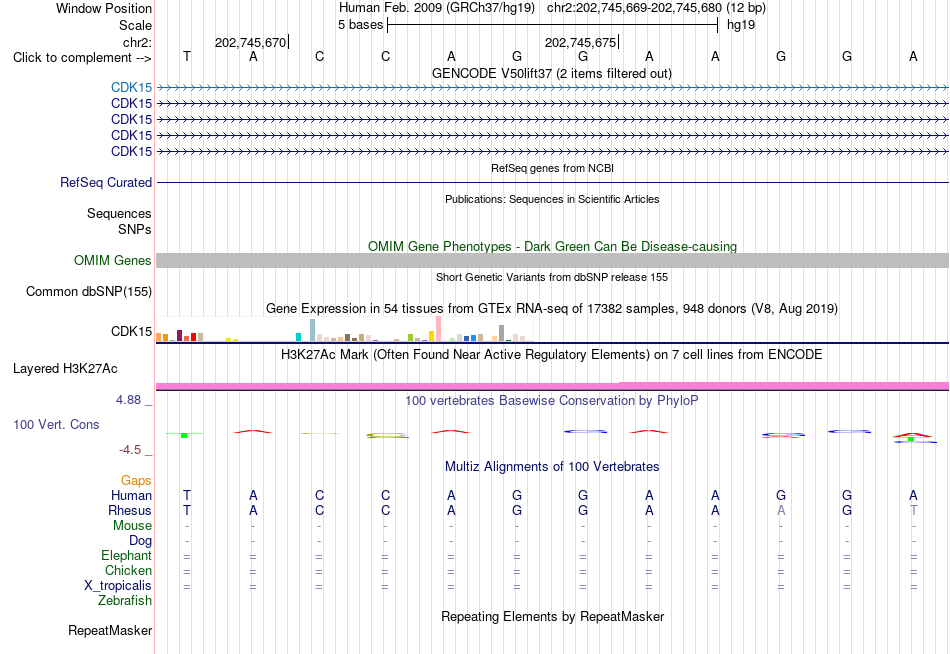The height and width of the screenshot is (654, 950).
Task: Click the pink Layered H3K27Ac signal band
Action: coord(553,386)
